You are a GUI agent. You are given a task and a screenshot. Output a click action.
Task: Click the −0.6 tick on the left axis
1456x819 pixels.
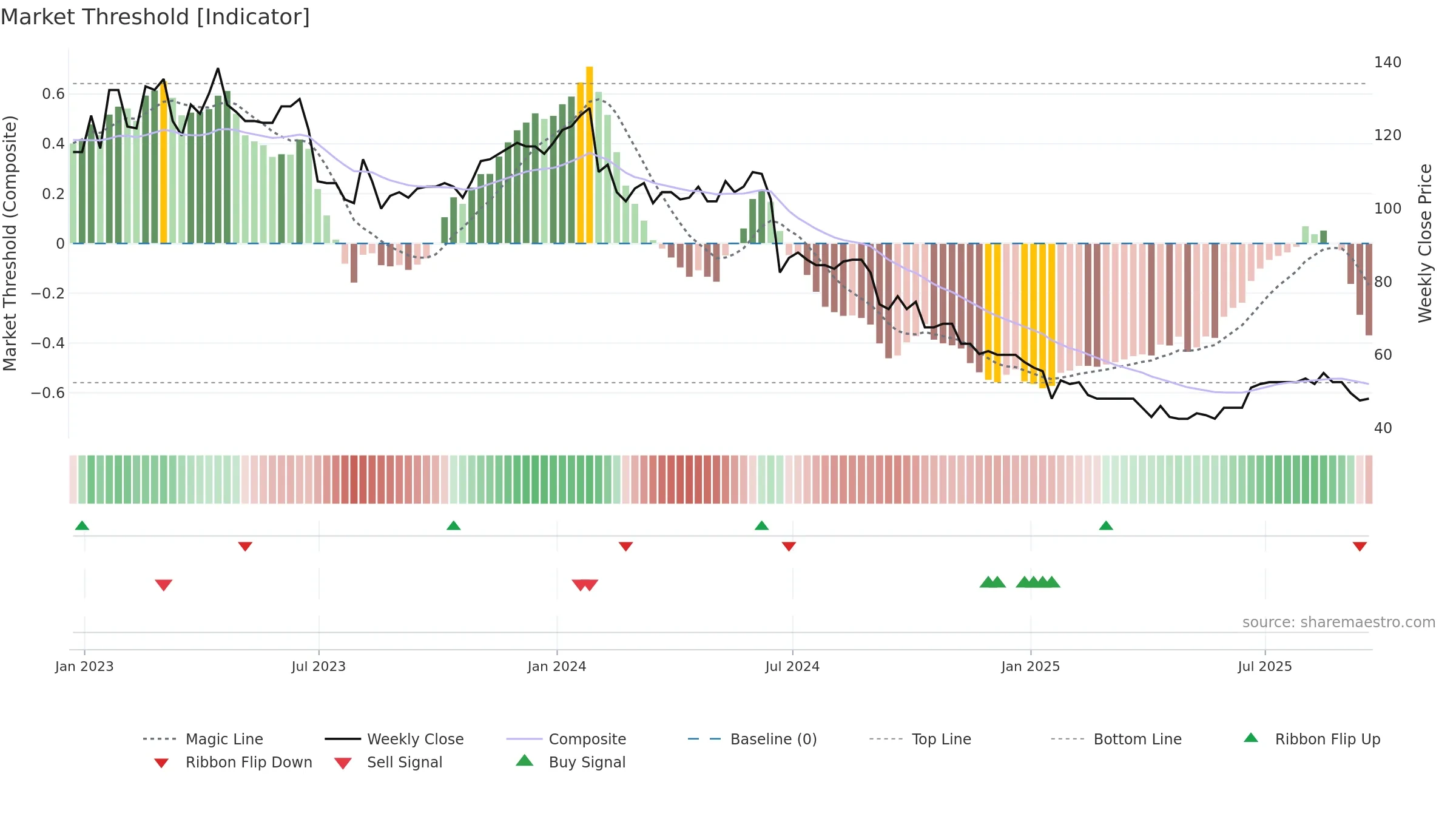[48, 393]
